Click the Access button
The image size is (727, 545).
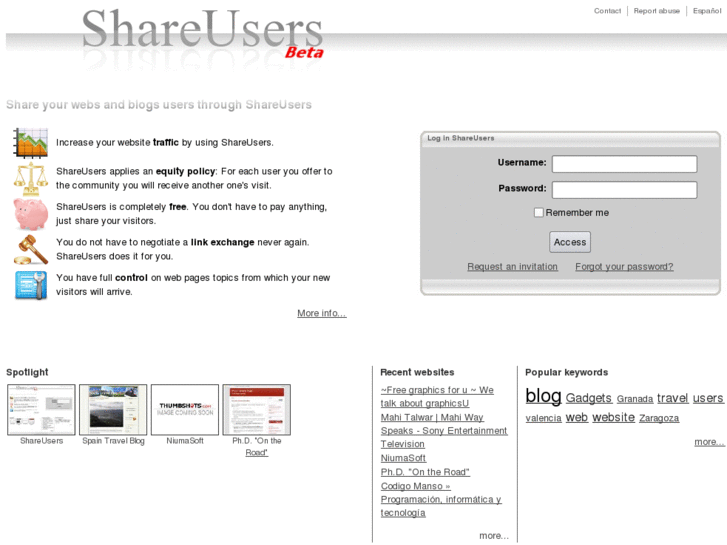coord(570,242)
